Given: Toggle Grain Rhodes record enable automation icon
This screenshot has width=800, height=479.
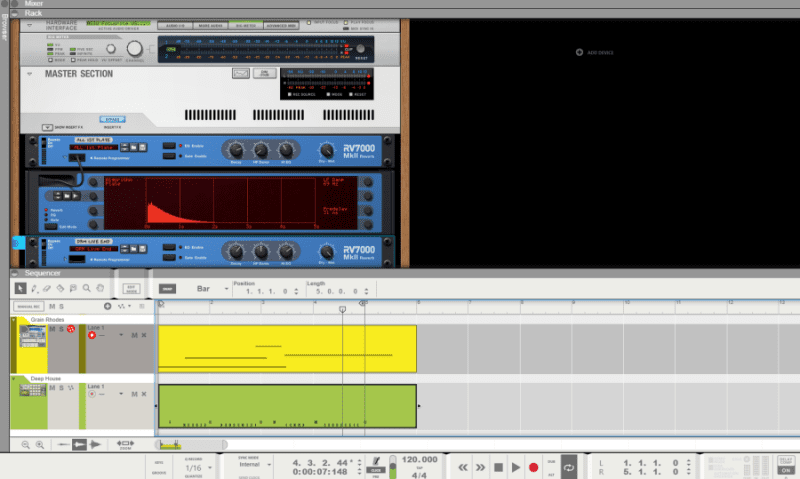Looking at the screenshot, I should (x=71, y=329).
